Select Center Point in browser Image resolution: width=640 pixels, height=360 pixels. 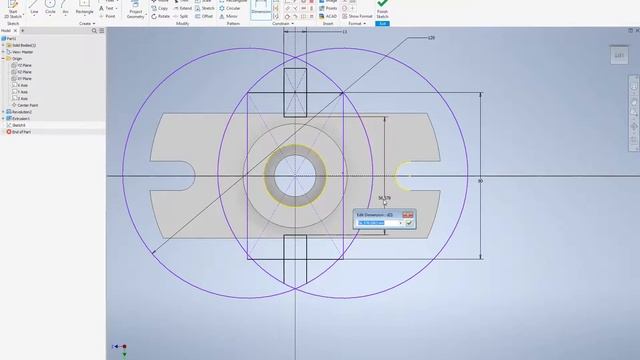[x=25, y=105]
